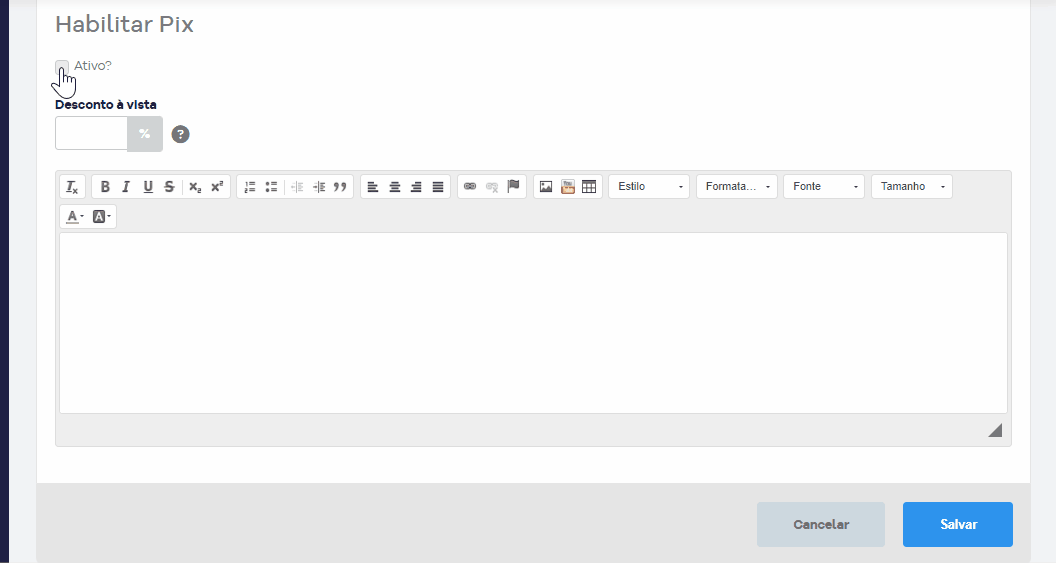
Task: Open the Formatação dropdown
Action: coord(737,187)
